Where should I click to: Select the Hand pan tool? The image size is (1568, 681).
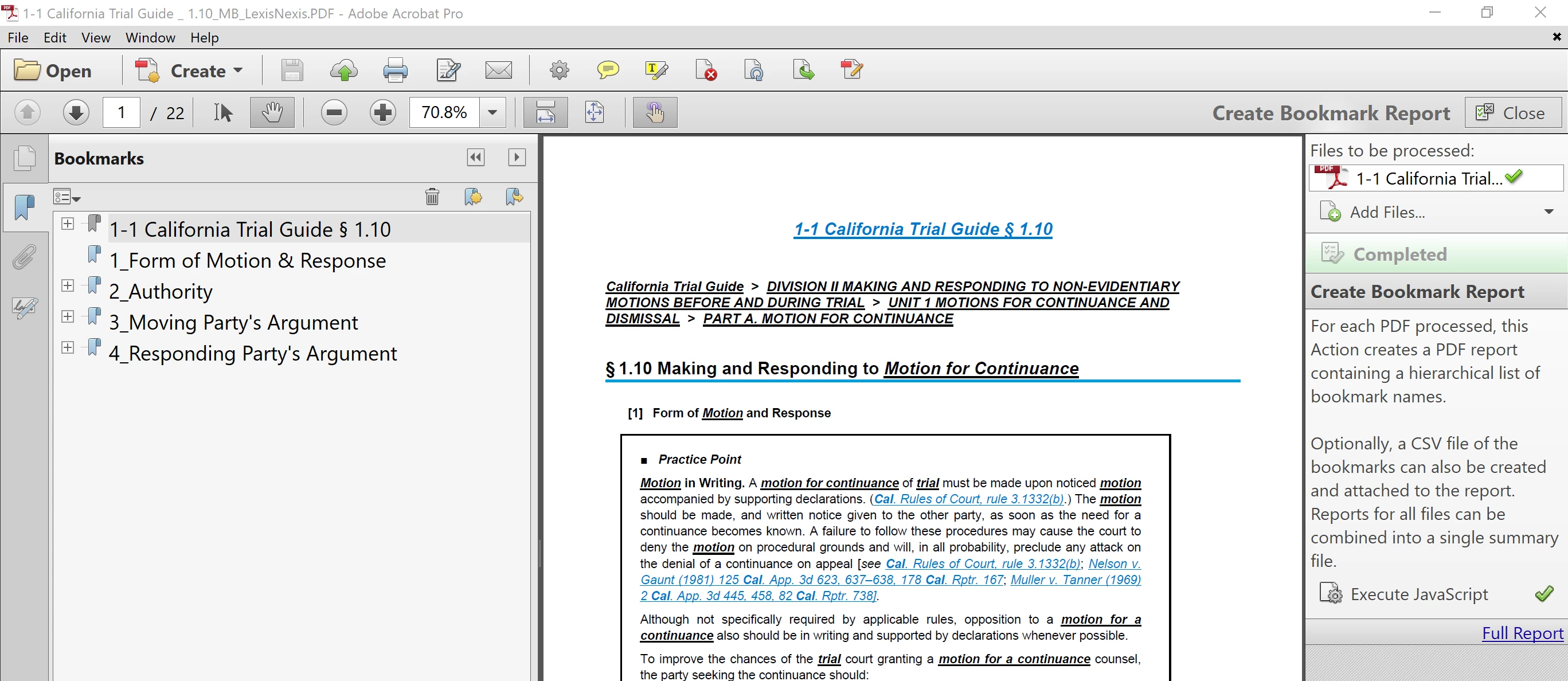pos(272,112)
